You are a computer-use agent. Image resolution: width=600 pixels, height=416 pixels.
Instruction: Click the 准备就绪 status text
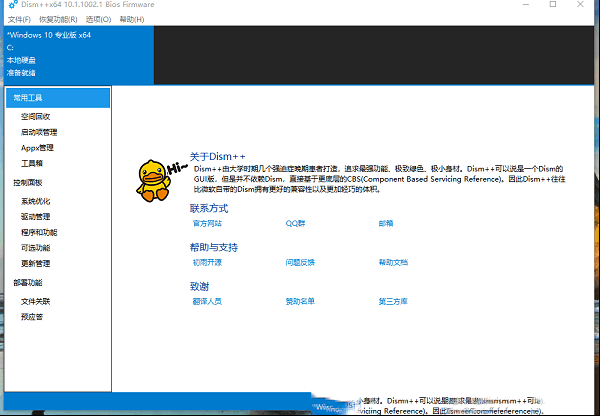[21, 73]
